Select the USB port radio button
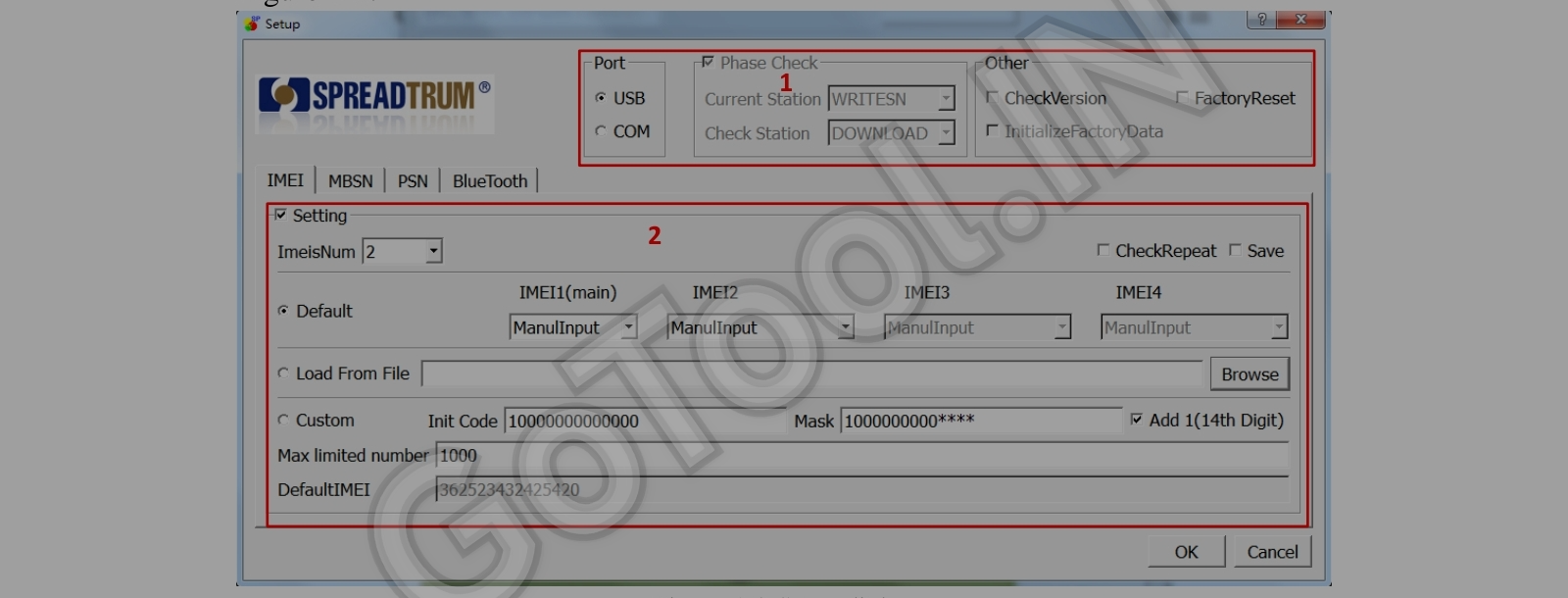Image resolution: width=1568 pixels, height=598 pixels. 601,98
